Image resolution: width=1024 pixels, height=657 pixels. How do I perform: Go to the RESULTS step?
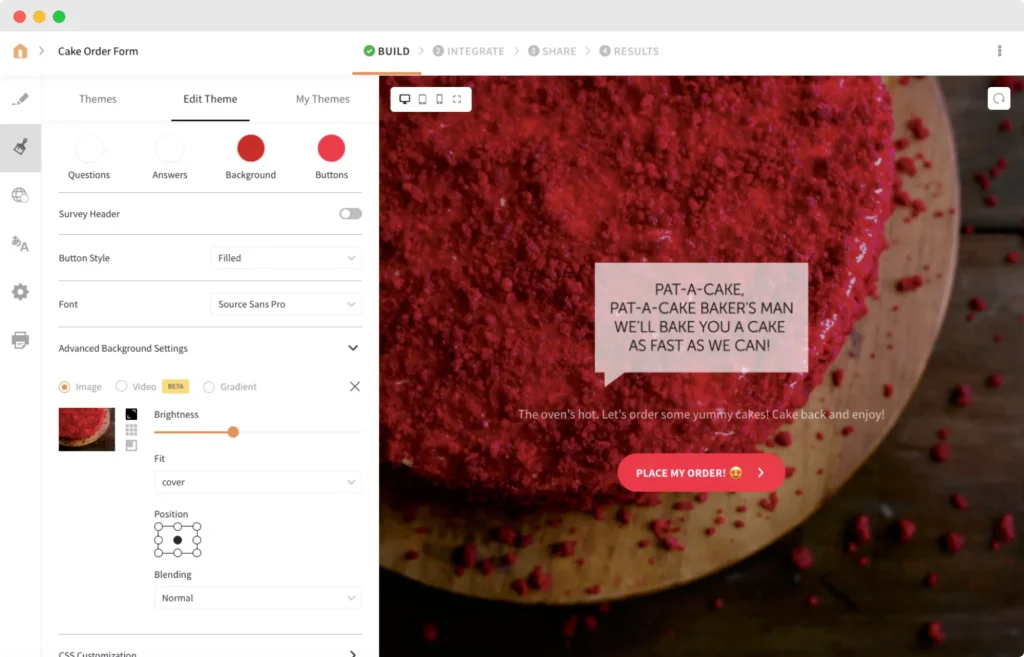[x=629, y=51]
